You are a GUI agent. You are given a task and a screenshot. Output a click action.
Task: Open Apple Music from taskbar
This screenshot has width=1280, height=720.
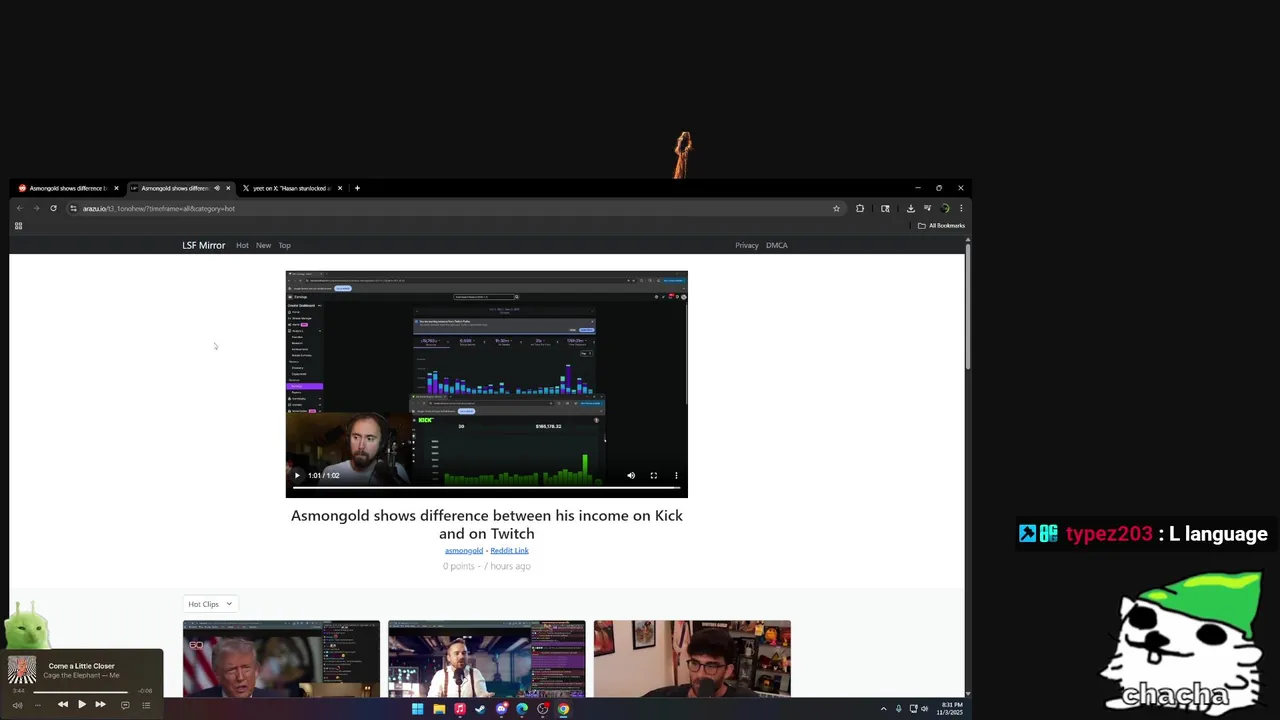pyautogui.click(x=460, y=709)
